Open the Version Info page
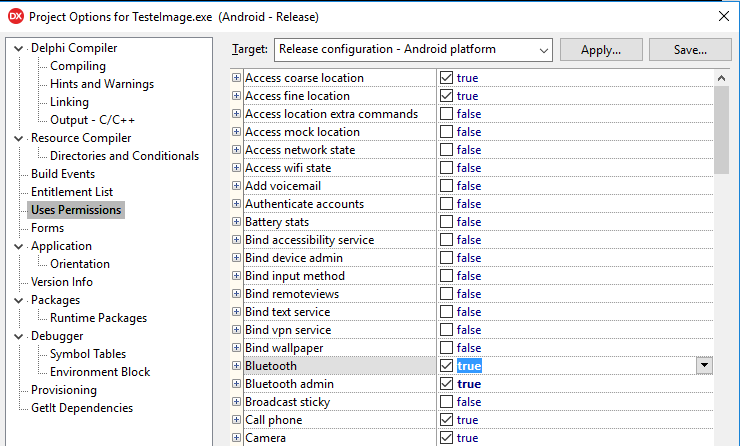The width and height of the screenshot is (740, 446). click(x=62, y=282)
